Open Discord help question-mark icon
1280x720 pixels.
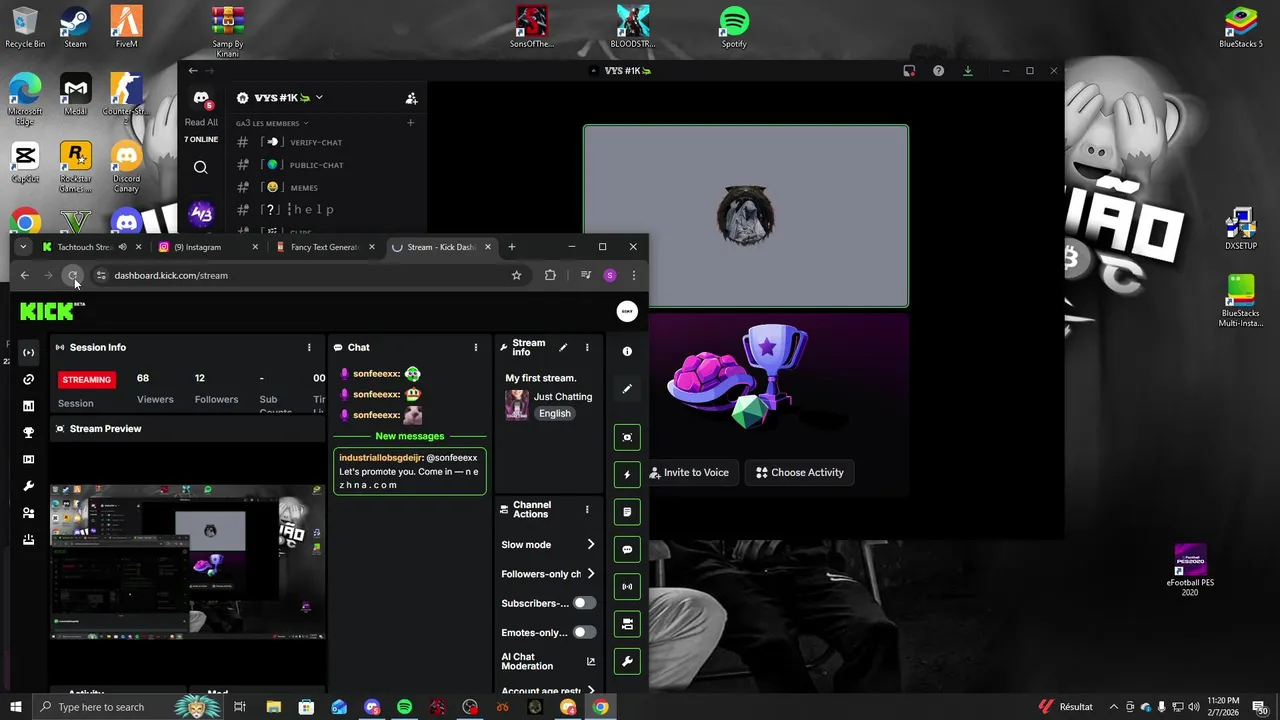point(938,71)
